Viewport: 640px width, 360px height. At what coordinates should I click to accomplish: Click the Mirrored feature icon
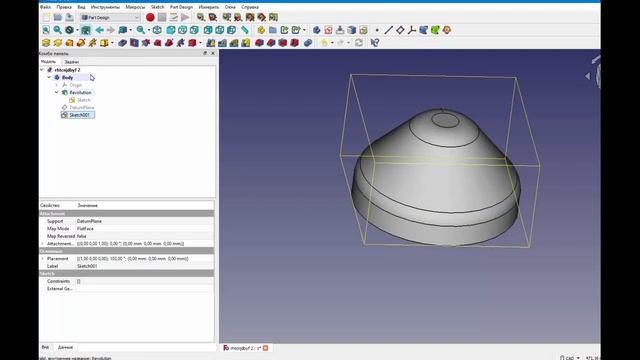coord(211,42)
